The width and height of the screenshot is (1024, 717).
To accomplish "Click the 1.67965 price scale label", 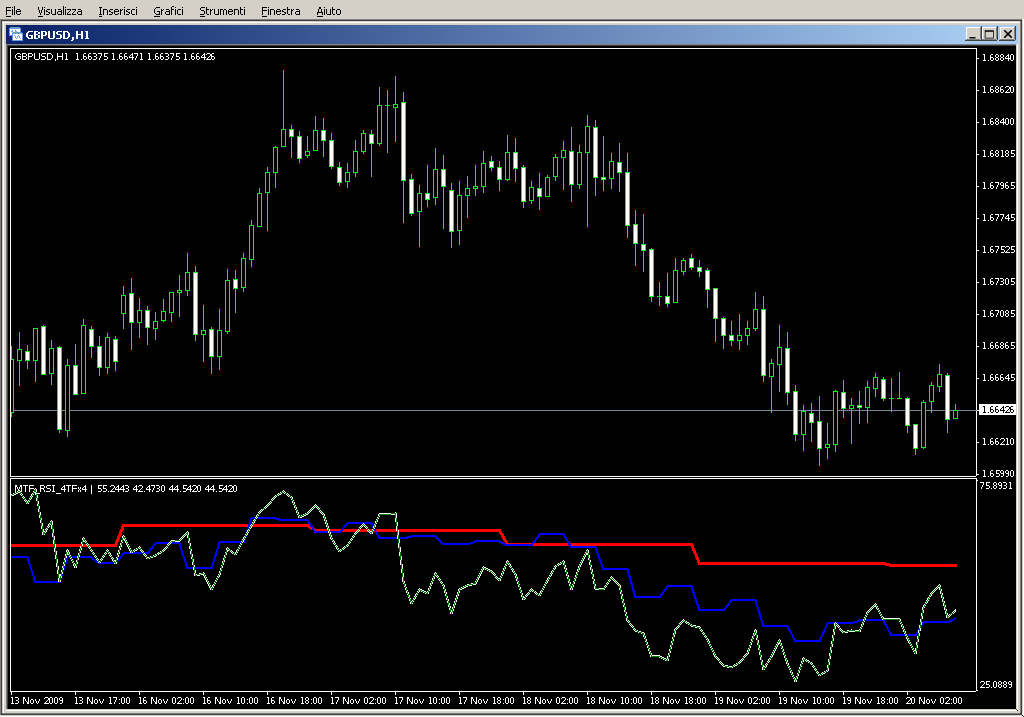I will (998, 185).
